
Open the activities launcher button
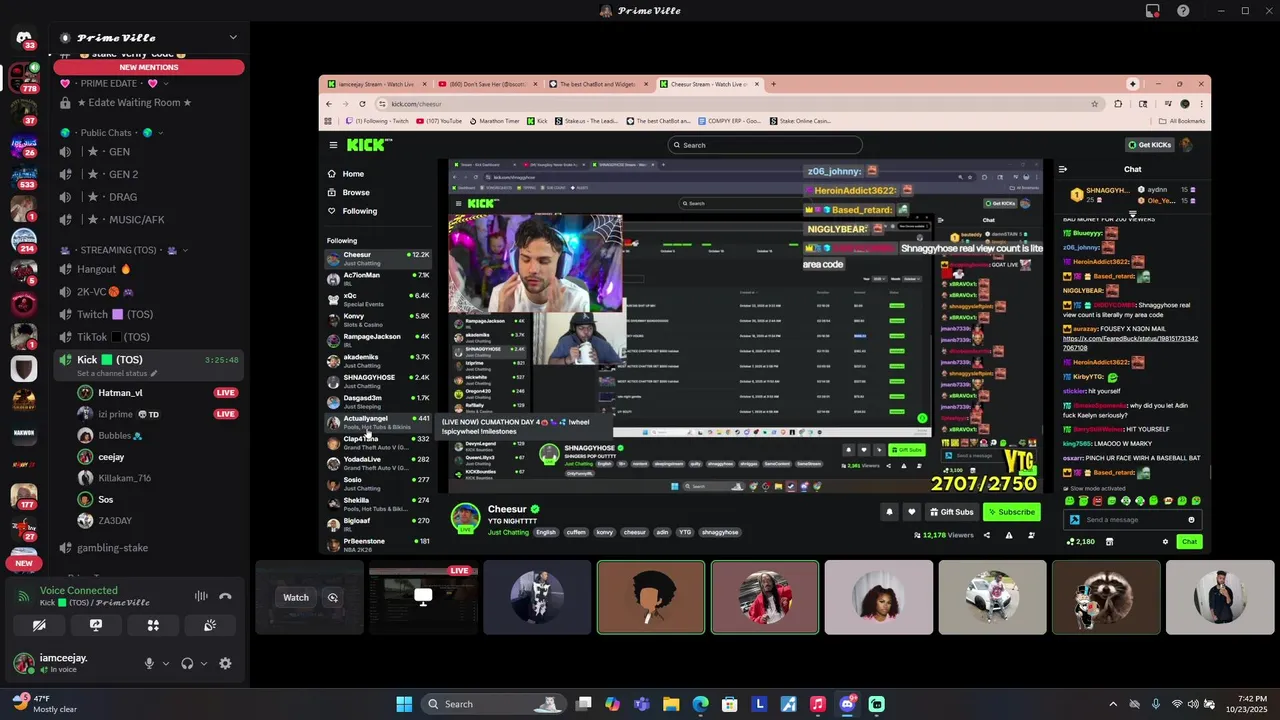pyautogui.click(x=153, y=625)
